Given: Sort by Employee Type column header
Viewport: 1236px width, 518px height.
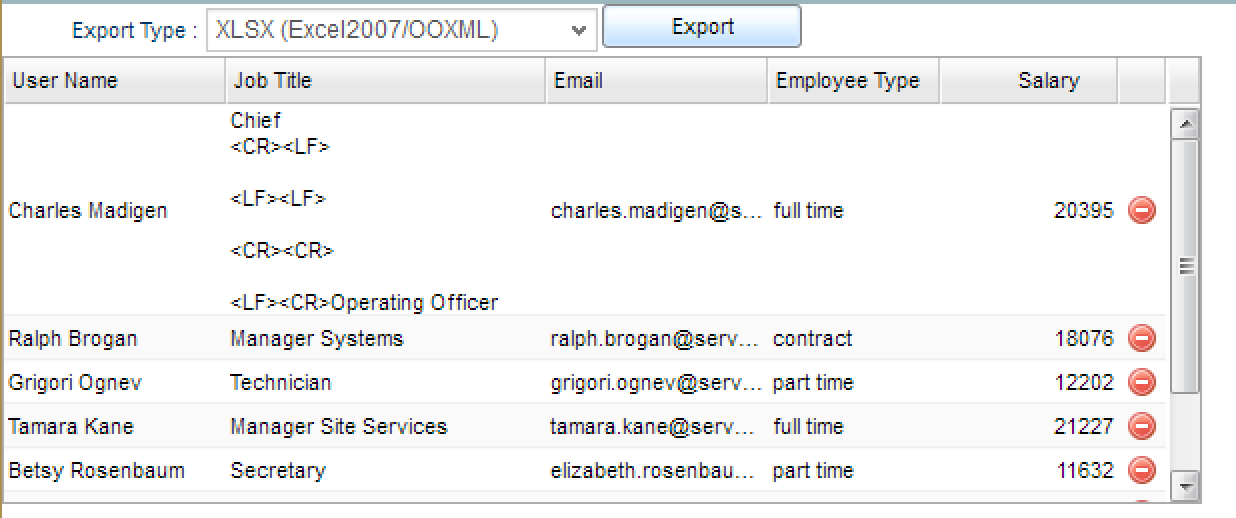Looking at the screenshot, I should (853, 81).
